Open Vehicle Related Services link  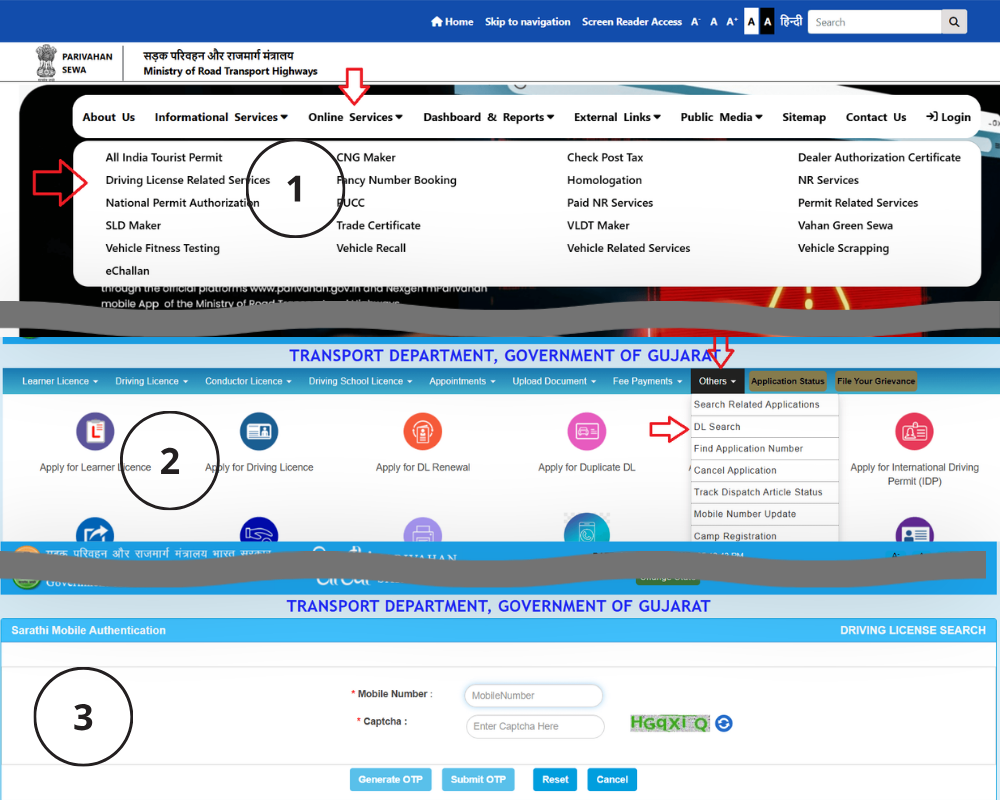click(628, 248)
